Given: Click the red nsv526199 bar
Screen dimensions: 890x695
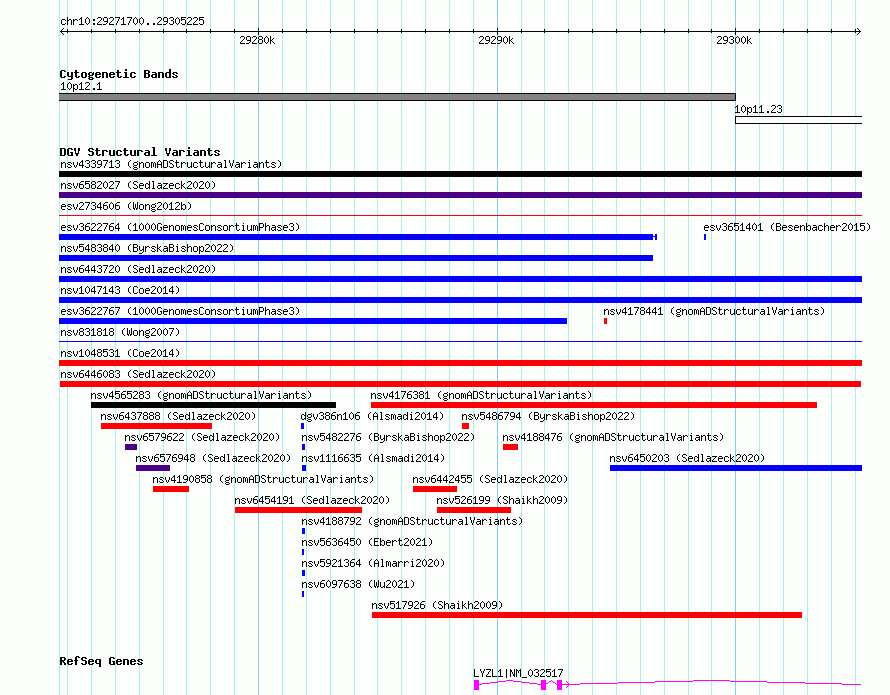Looking at the screenshot, I should [474, 510].
